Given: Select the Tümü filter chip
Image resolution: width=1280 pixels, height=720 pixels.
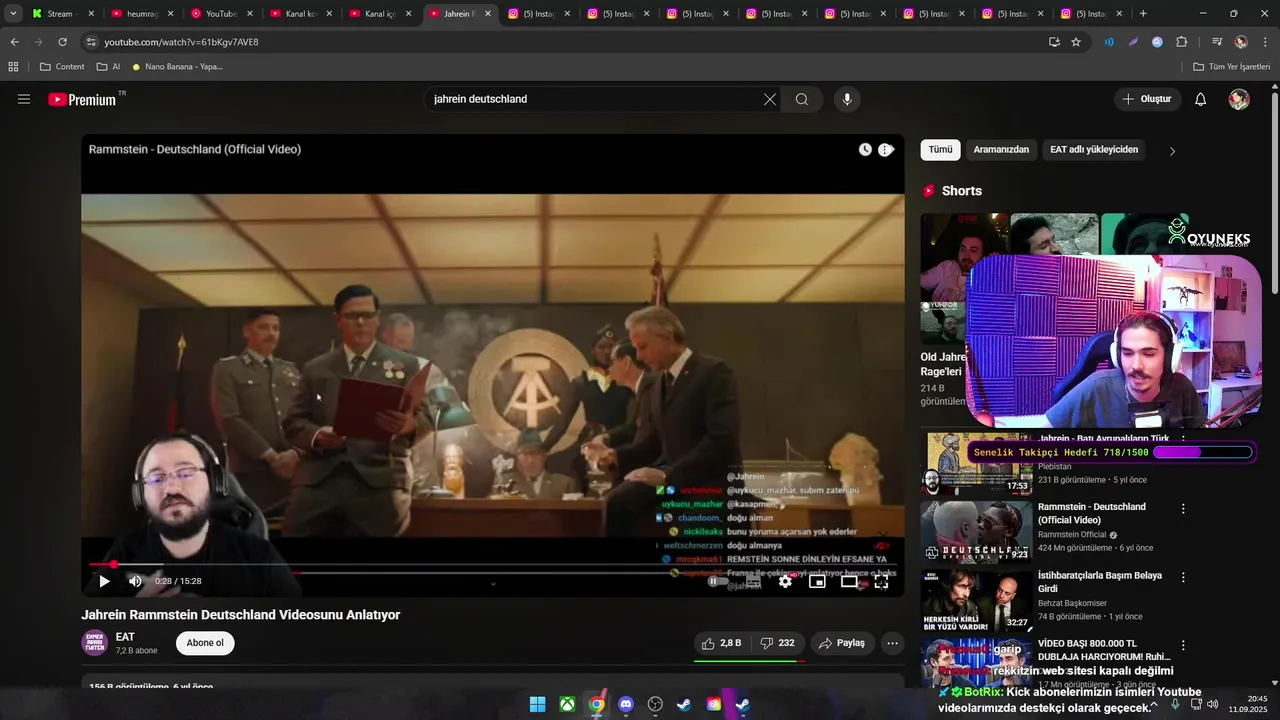Looking at the screenshot, I should click(940, 150).
